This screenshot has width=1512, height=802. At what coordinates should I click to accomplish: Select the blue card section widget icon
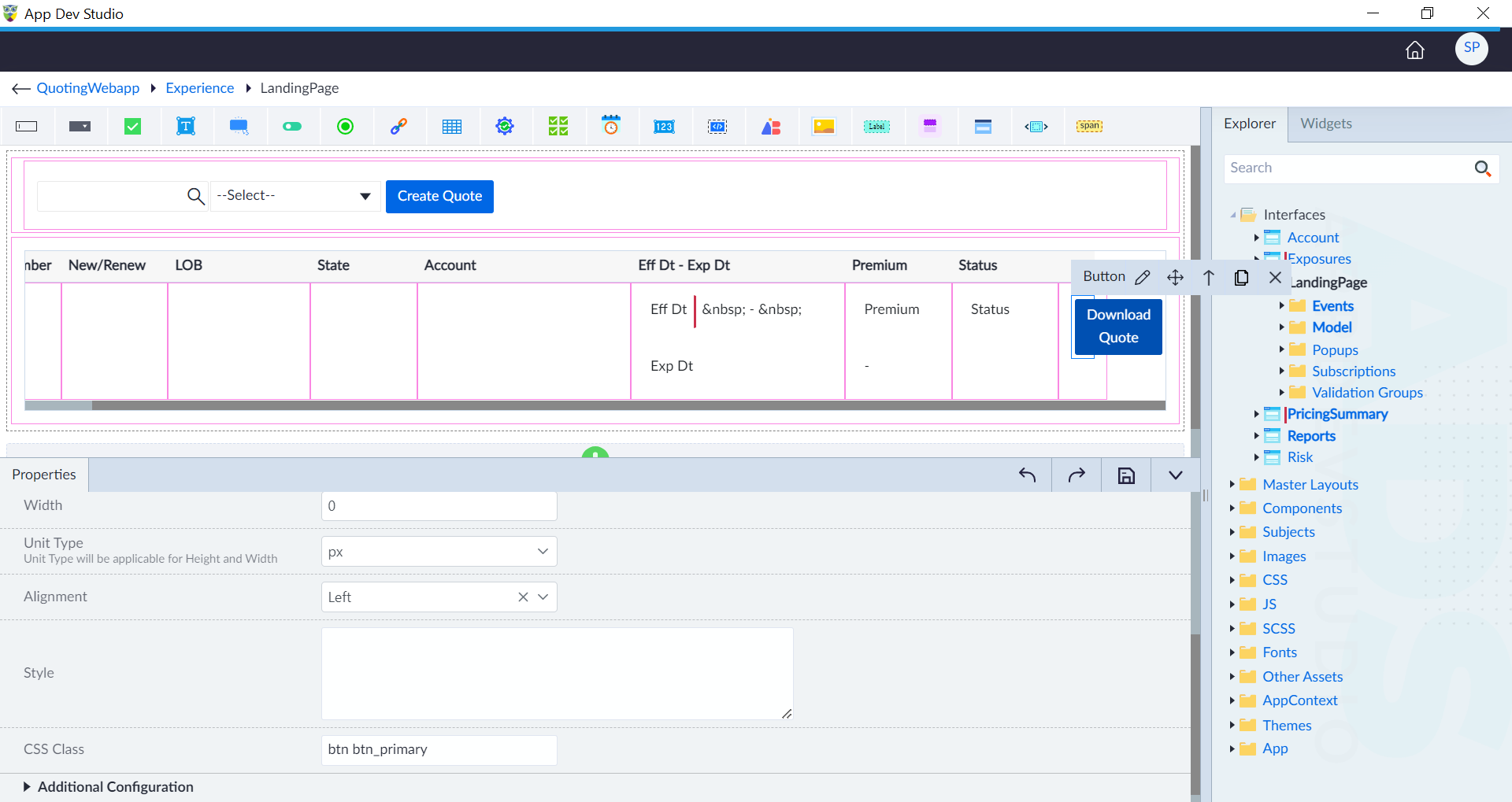pyautogui.click(x=983, y=127)
